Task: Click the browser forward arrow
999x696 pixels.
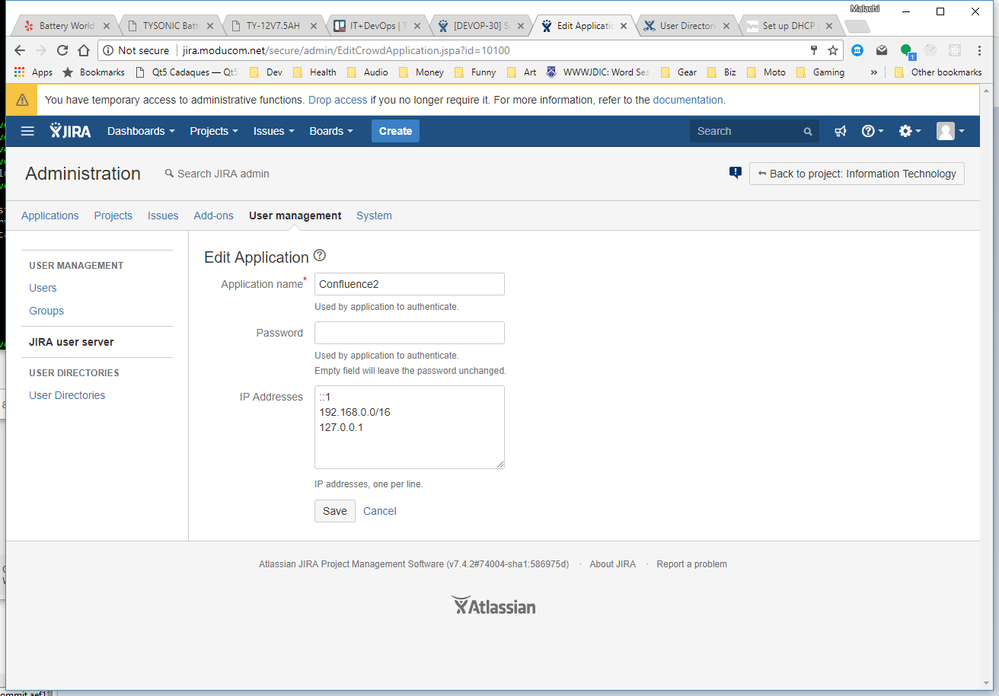Action: coord(41,50)
